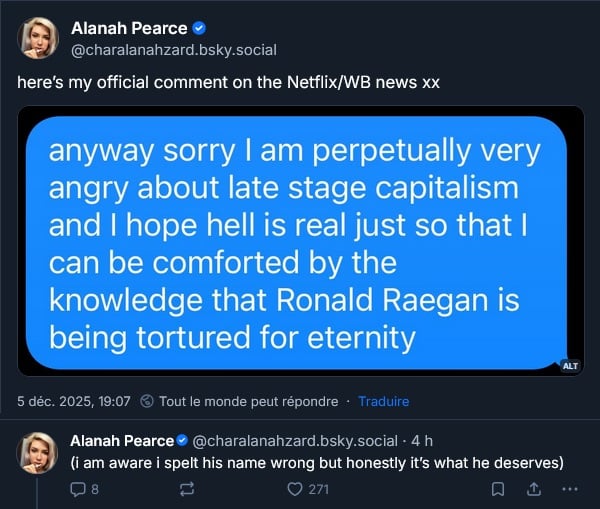
Task: Click the verified badge beside the top name
Action: (x=199, y=30)
